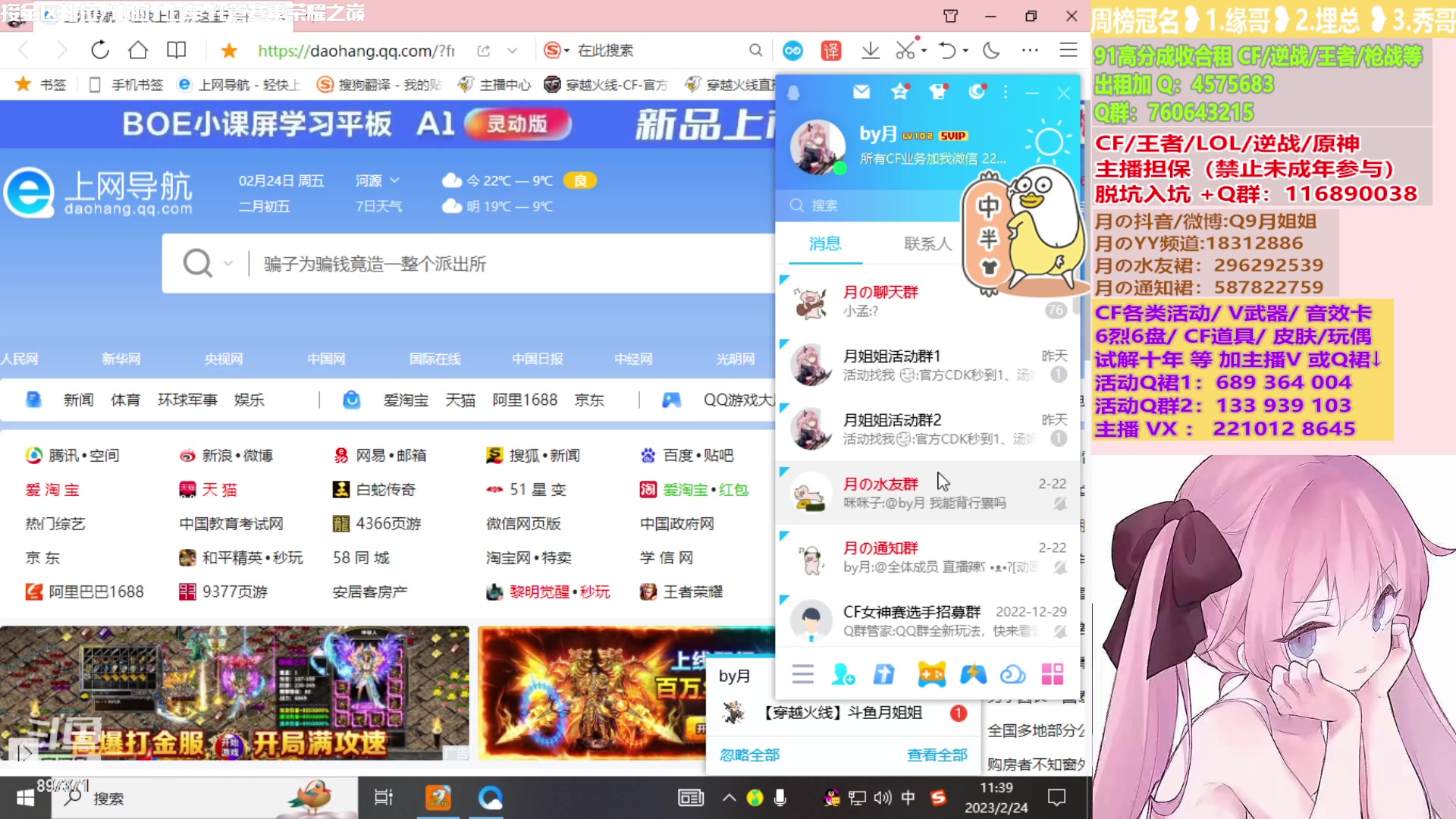Screen dimensions: 1456x819
Task: Open the 月の聊天群 conversation
Action: click(927, 301)
